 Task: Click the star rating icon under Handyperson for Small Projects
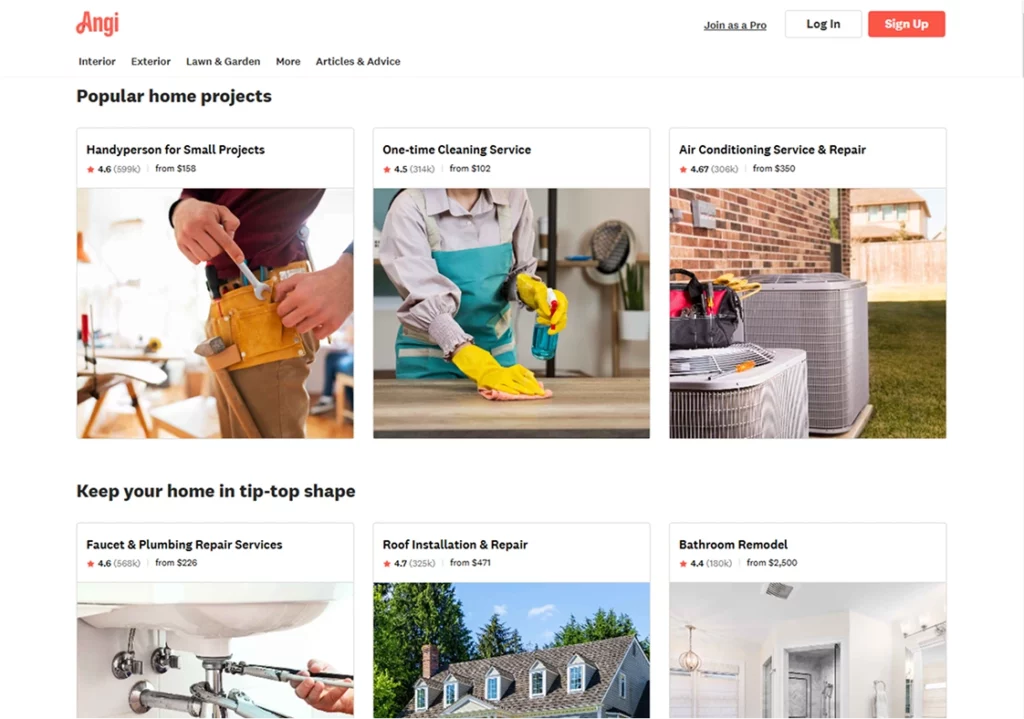(91, 169)
